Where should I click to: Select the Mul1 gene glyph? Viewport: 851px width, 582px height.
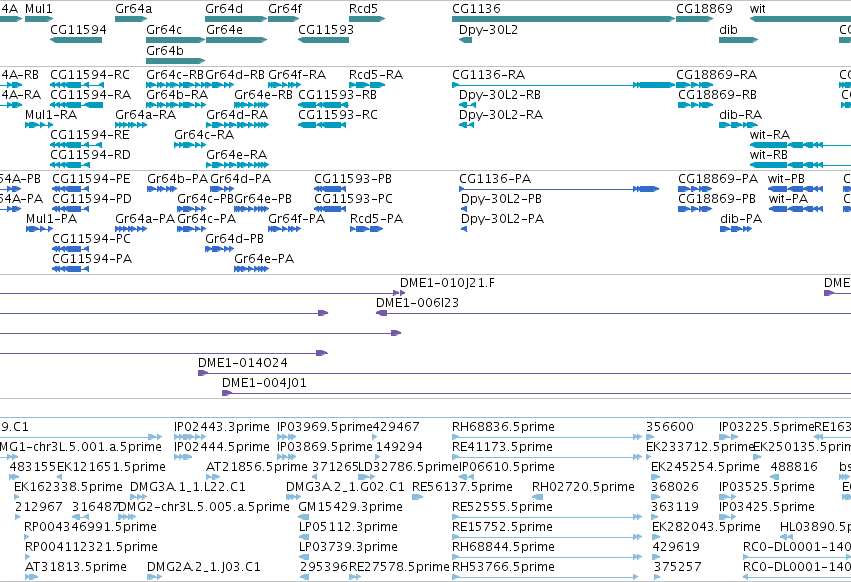pyautogui.click(x=39, y=19)
